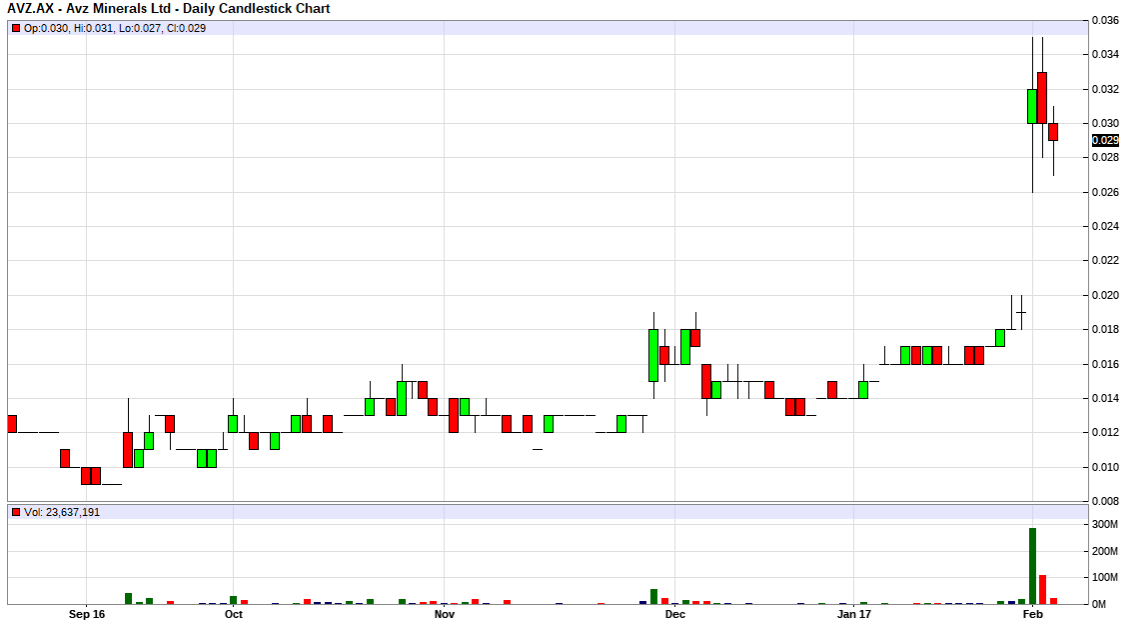1136x625 pixels.
Task: Click the highlighted 0.029 current price tag
Action: click(x=1105, y=140)
